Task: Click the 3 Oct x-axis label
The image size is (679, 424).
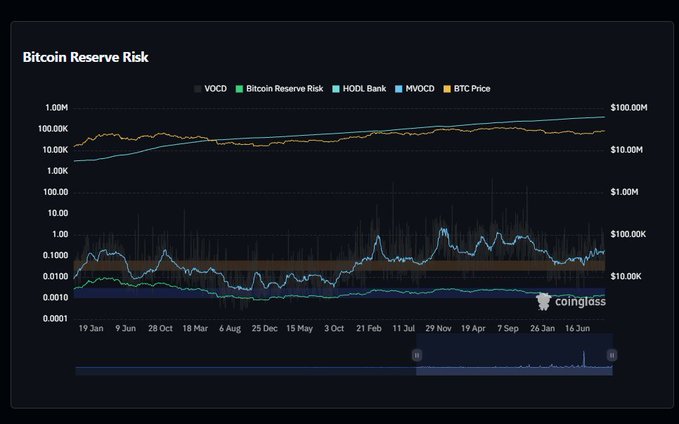Action: pyautogui.click(x=334, y=329)
